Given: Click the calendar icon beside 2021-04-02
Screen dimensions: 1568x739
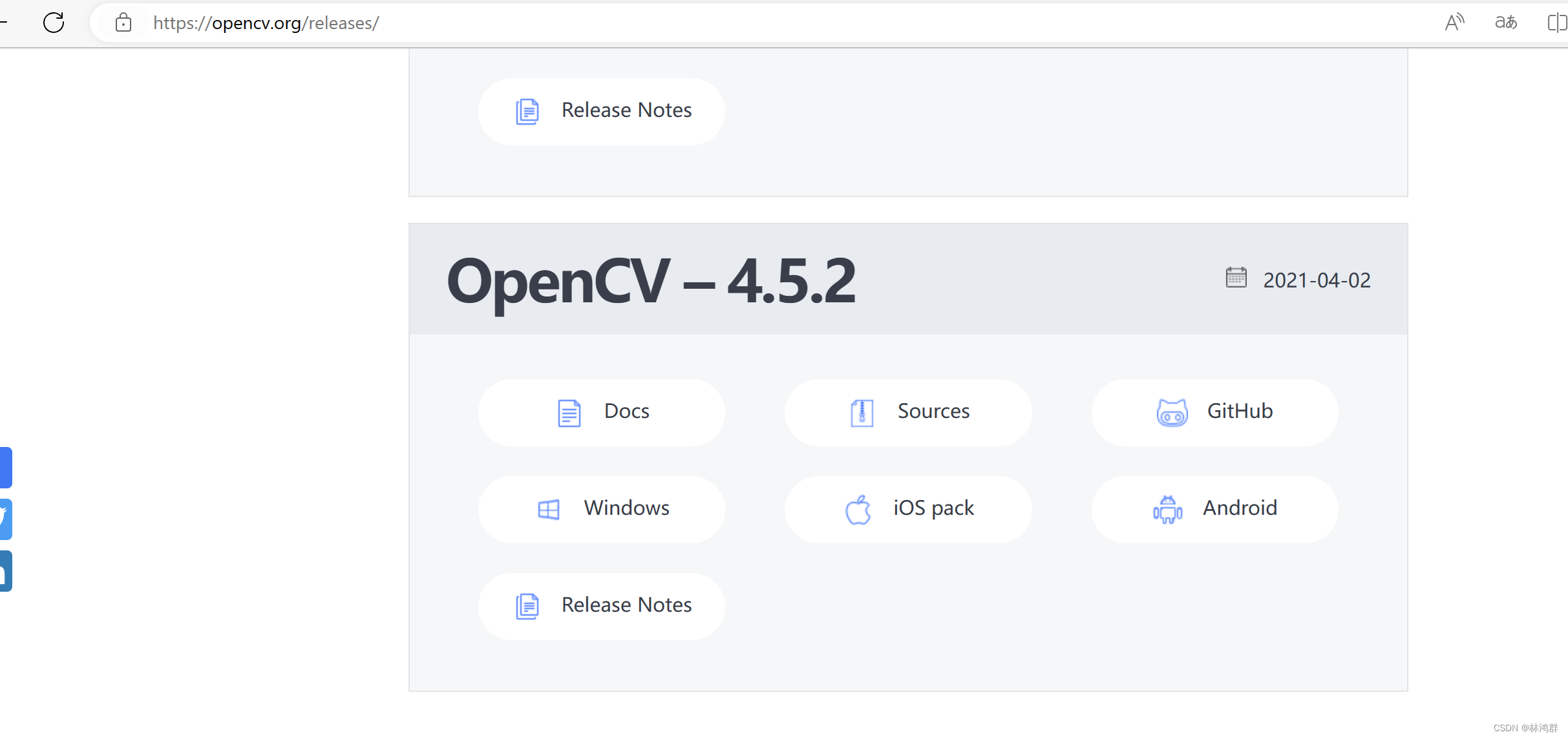Looking at the screenshot, I should 1236,278.
